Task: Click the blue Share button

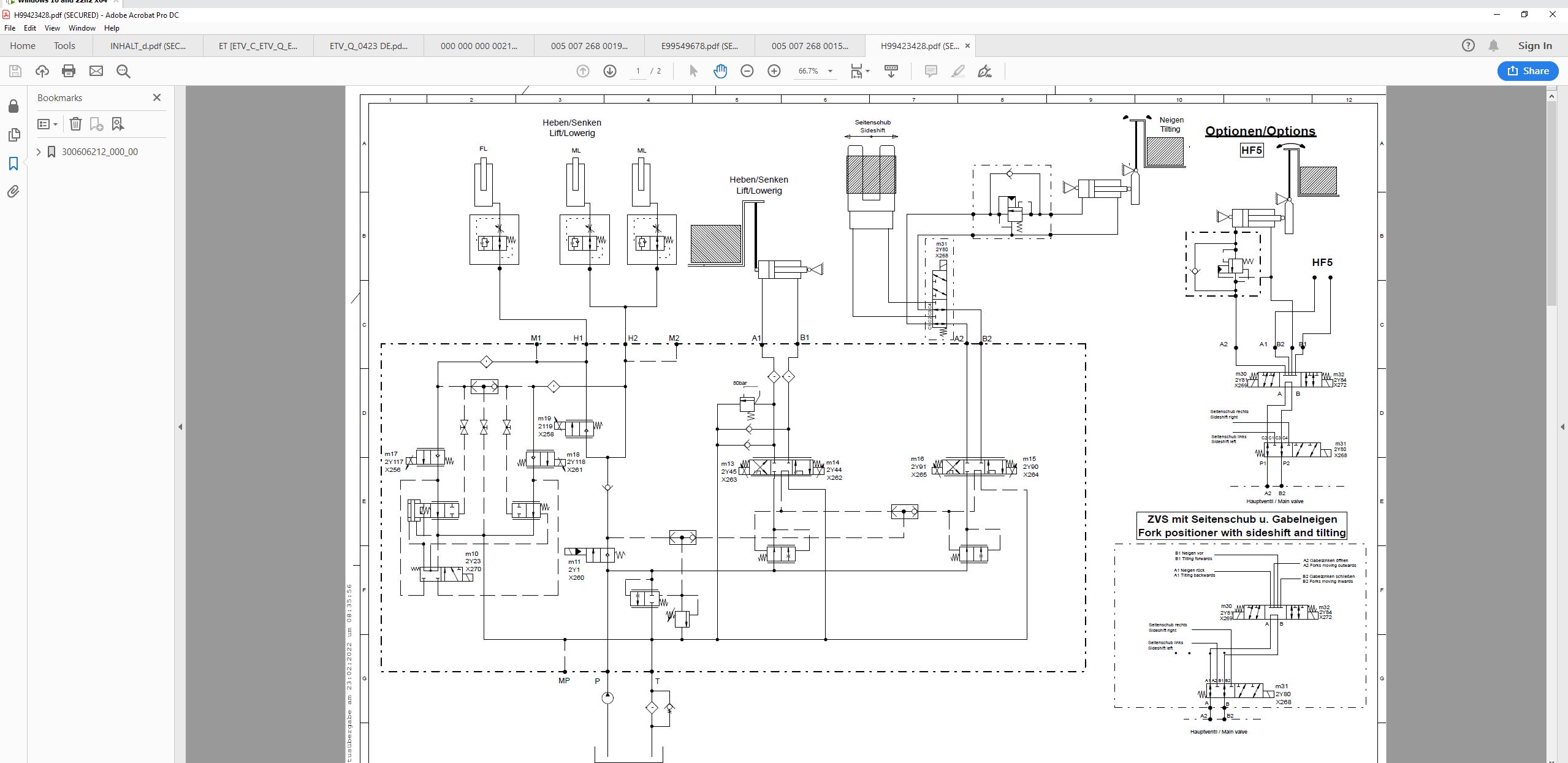Action: [x=1528, y=71]
